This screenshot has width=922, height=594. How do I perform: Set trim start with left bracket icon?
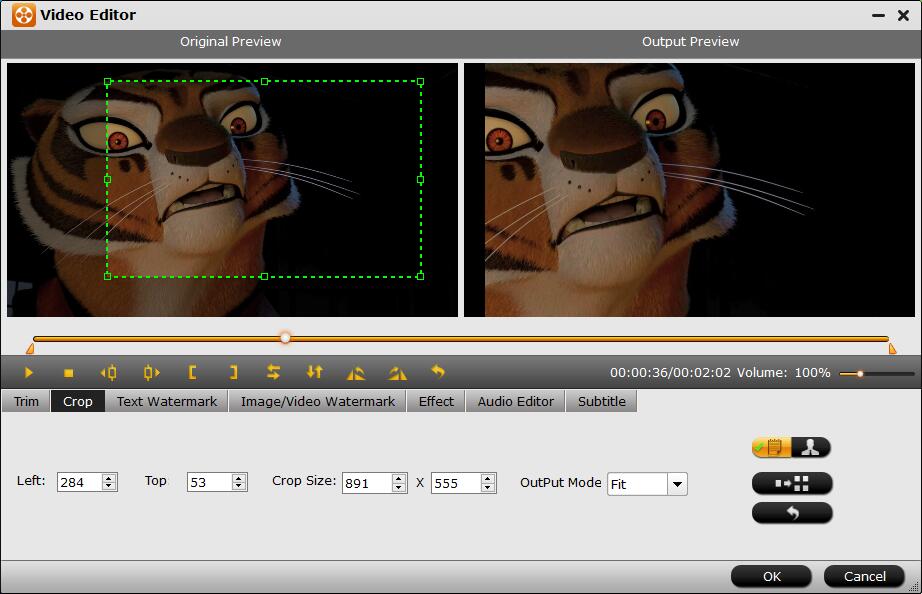point(192,373)
